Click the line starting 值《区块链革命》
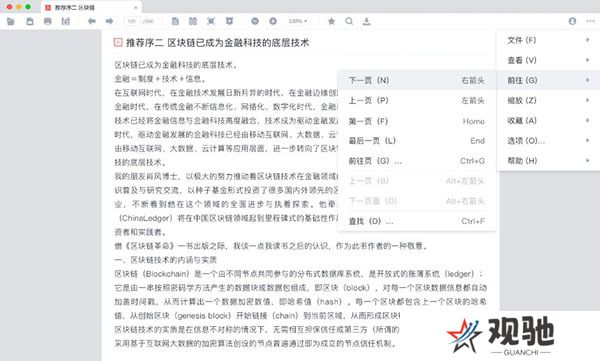Viewport: 600px width, 361px height. click(271, 246)
